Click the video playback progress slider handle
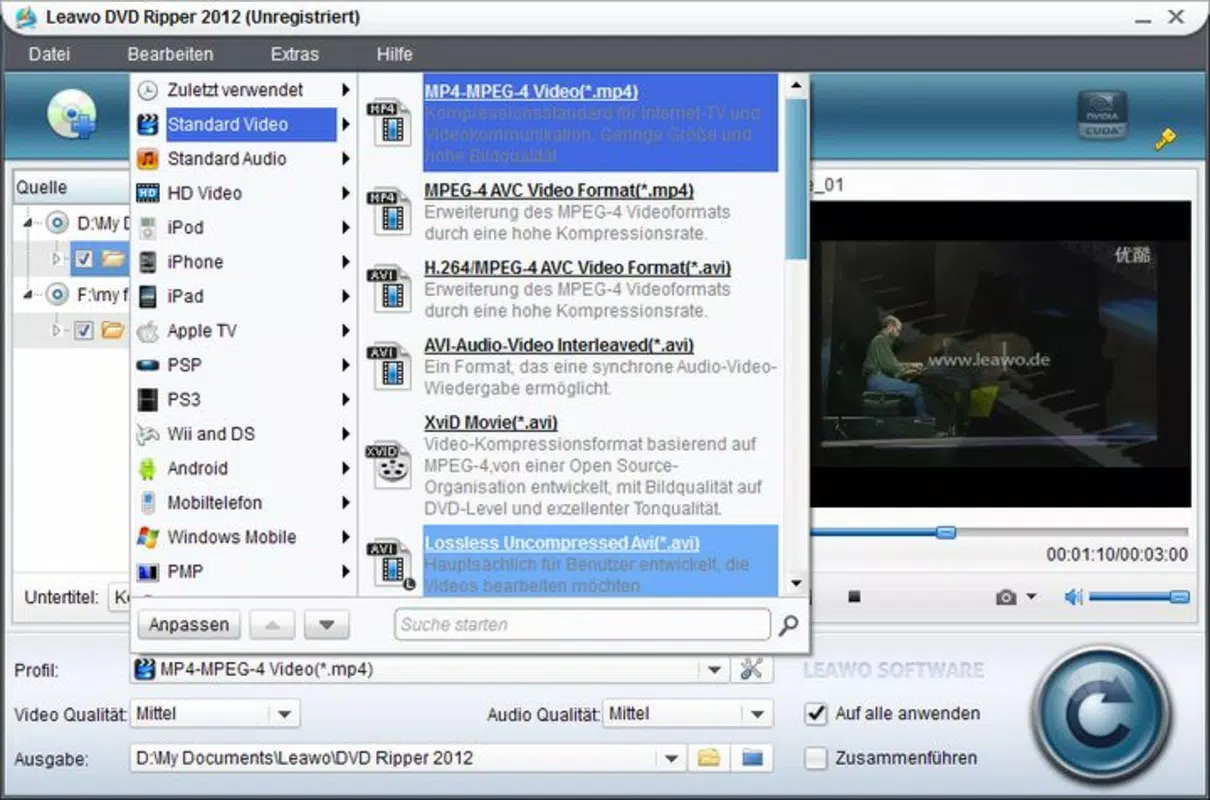 pyautogui.click(x=945, y=532)
